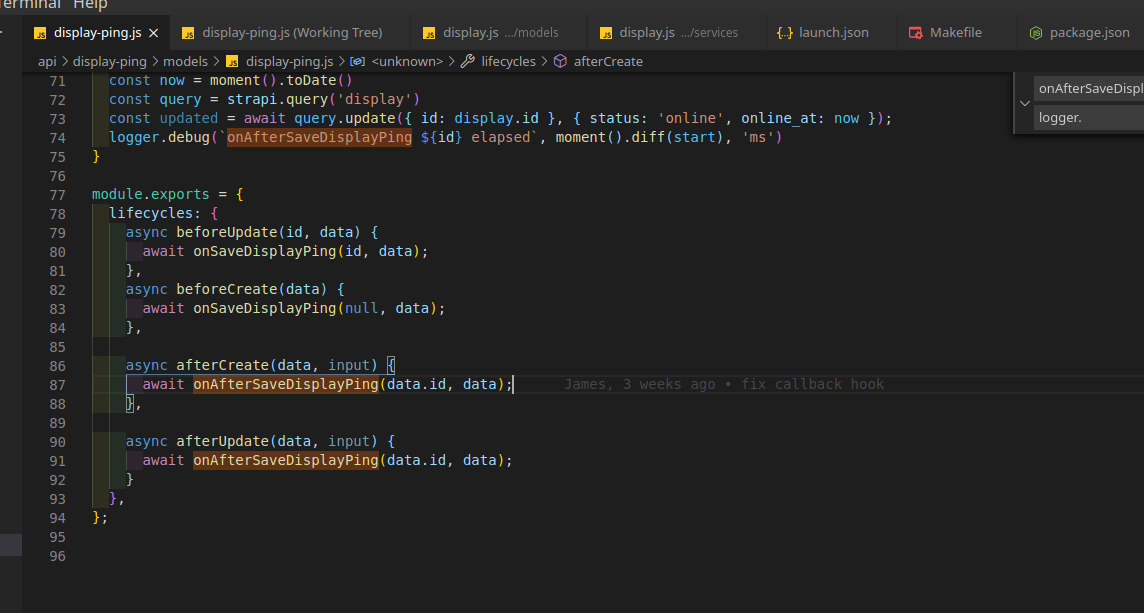Click JS file icon in breadcrumb path
The width and height of the screenshot is (1144, 613).
point(232,61)
